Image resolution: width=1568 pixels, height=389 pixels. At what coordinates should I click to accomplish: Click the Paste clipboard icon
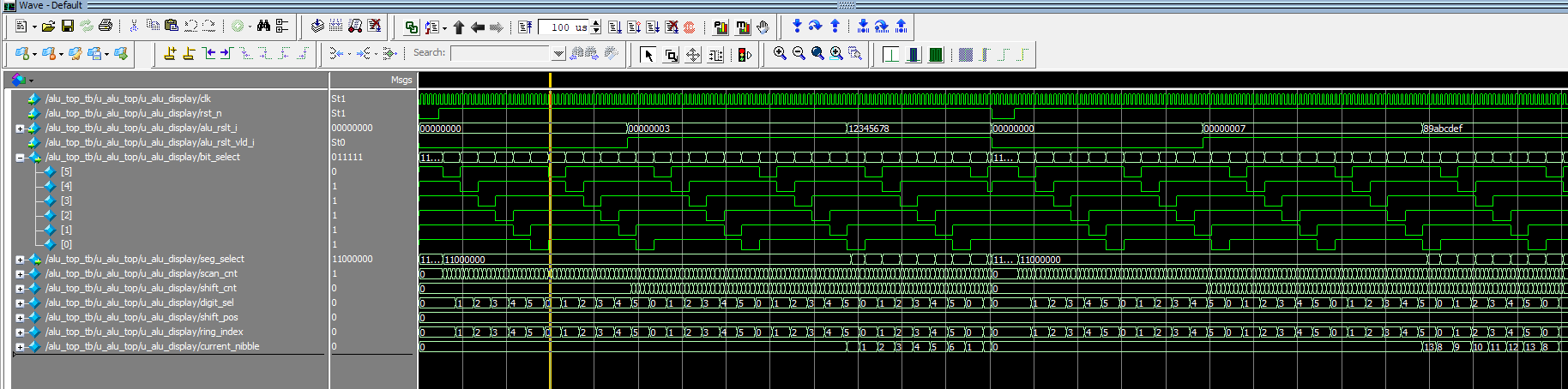coord(172,27)
